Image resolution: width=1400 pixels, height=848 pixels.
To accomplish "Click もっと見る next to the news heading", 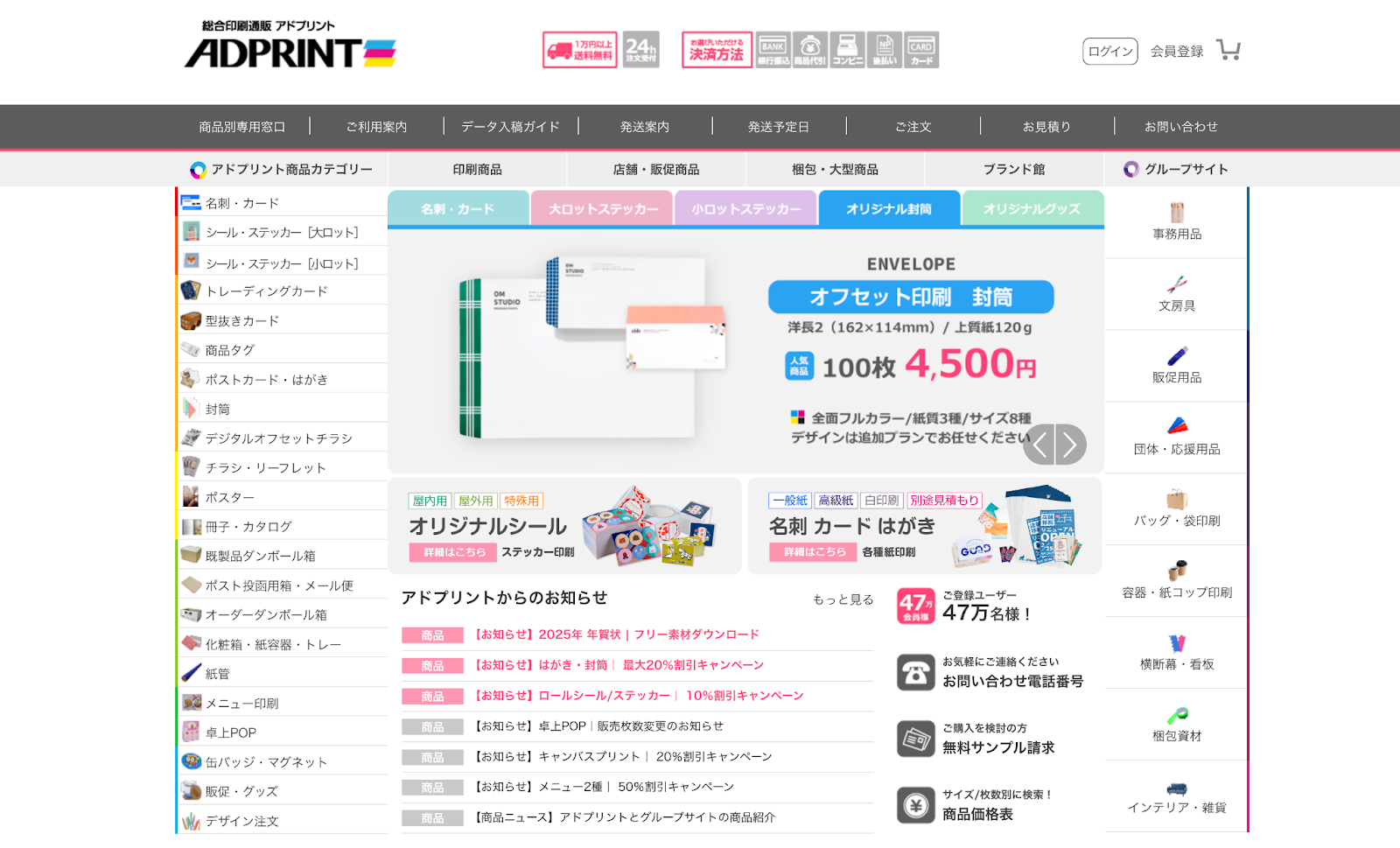I will [843, 599].
